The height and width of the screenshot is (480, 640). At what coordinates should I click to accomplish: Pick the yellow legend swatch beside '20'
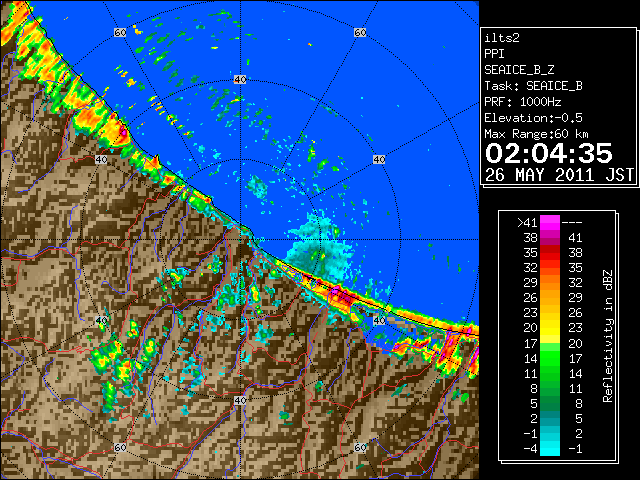coord(550,328)
